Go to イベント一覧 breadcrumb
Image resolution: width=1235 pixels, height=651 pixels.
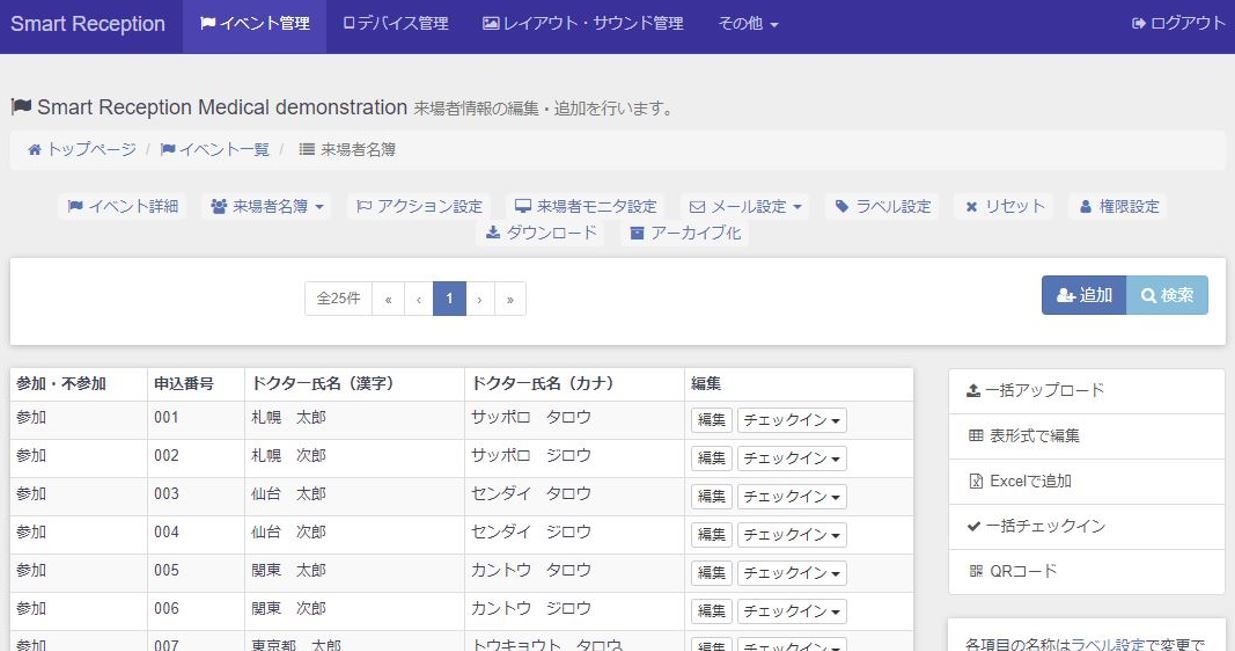215,150
